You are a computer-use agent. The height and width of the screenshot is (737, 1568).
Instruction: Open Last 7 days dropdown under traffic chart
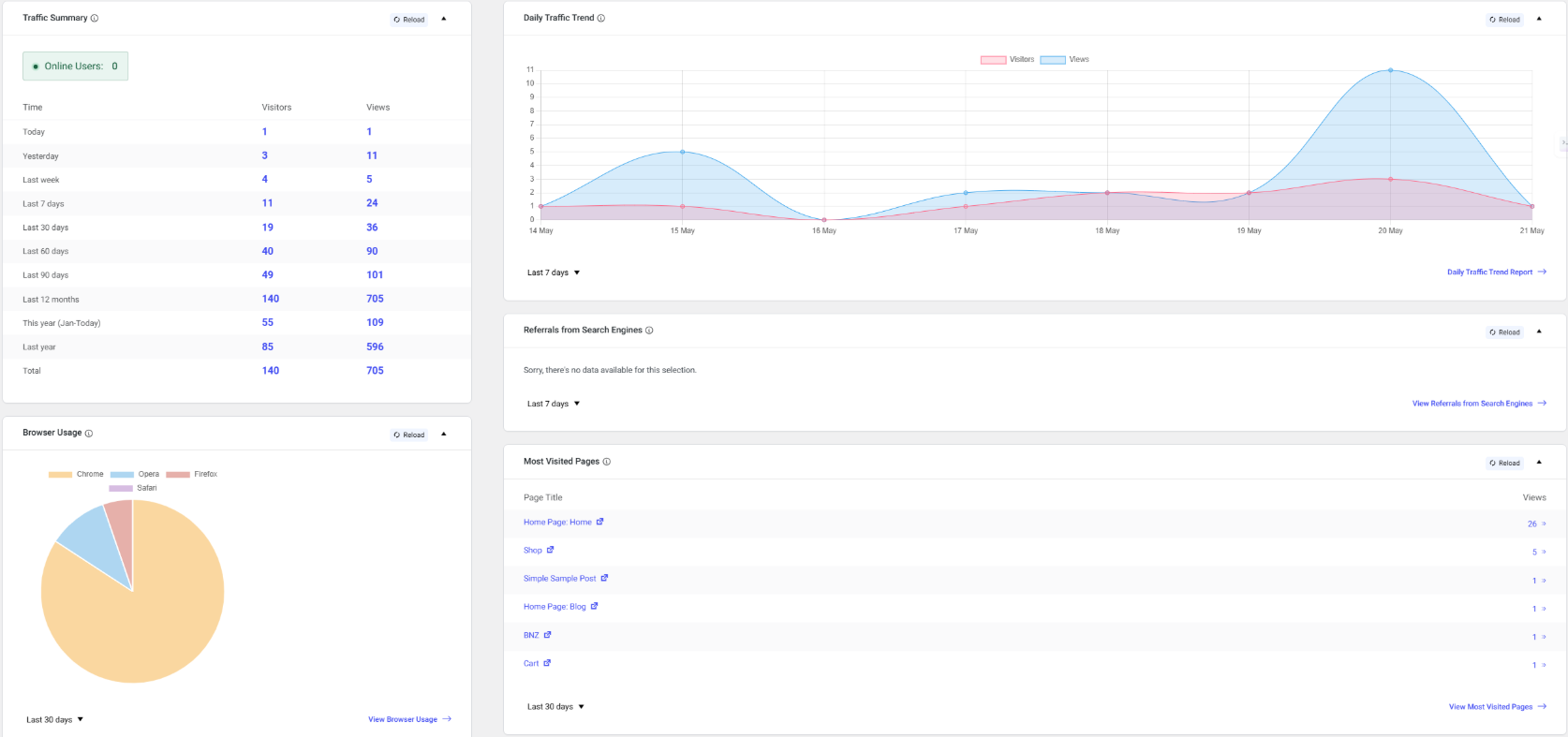click(554, 273)
